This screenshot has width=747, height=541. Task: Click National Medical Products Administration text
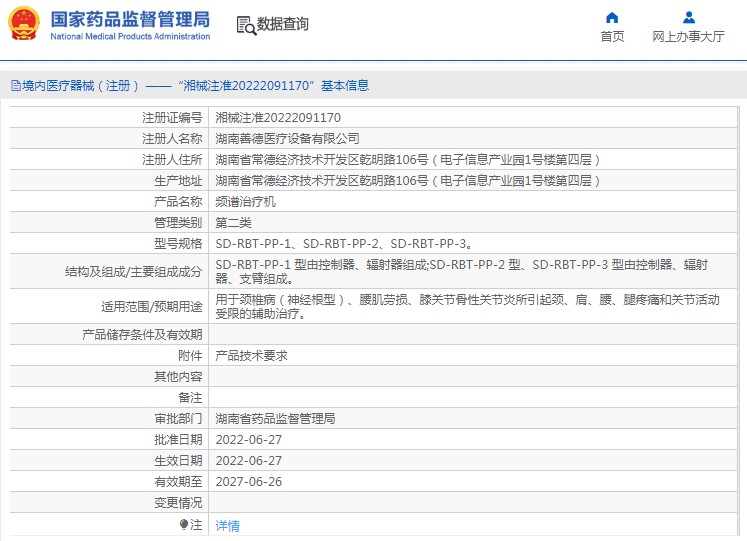(130, 36)
